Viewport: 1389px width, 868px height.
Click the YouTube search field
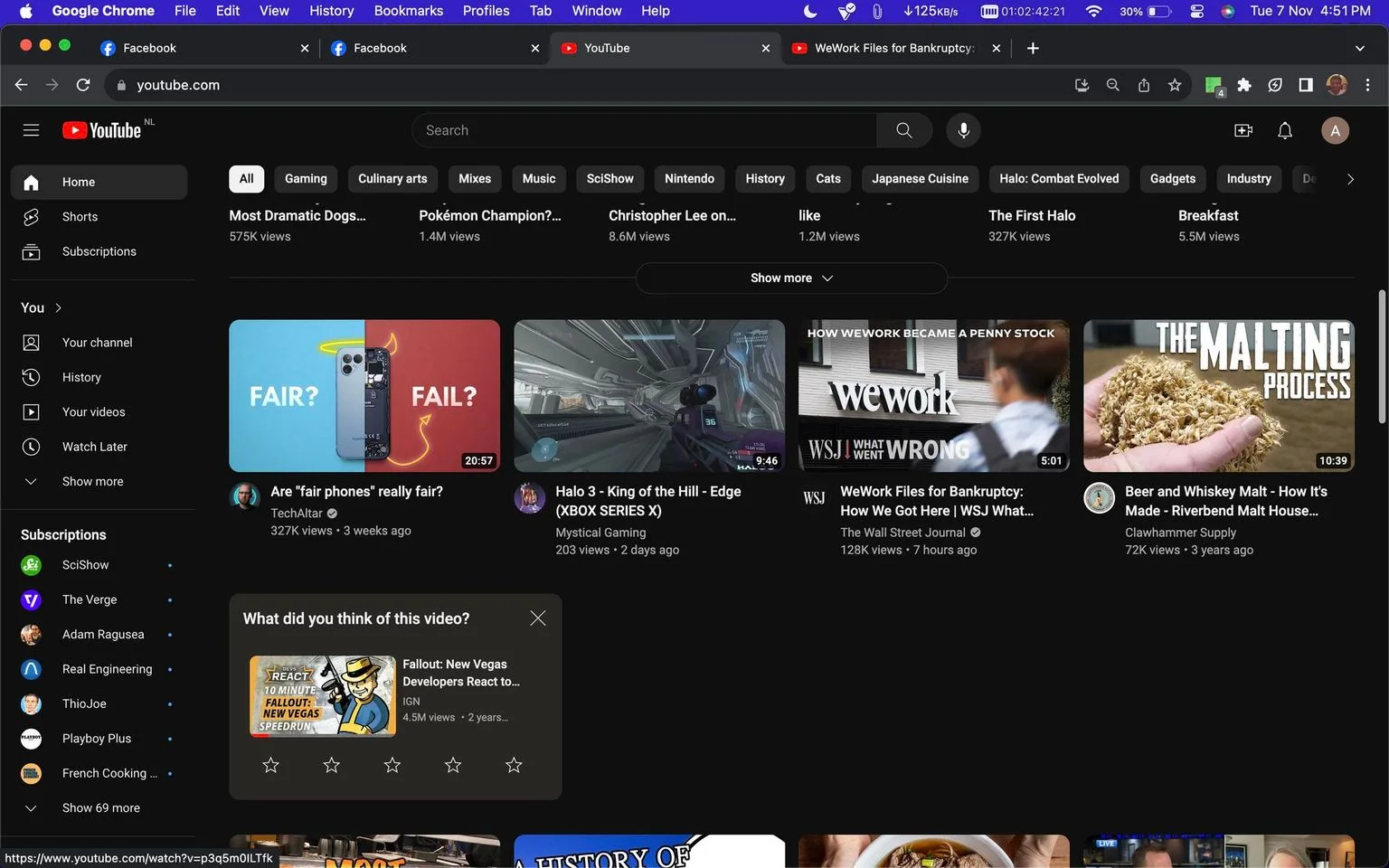click(x=644, y=130)
